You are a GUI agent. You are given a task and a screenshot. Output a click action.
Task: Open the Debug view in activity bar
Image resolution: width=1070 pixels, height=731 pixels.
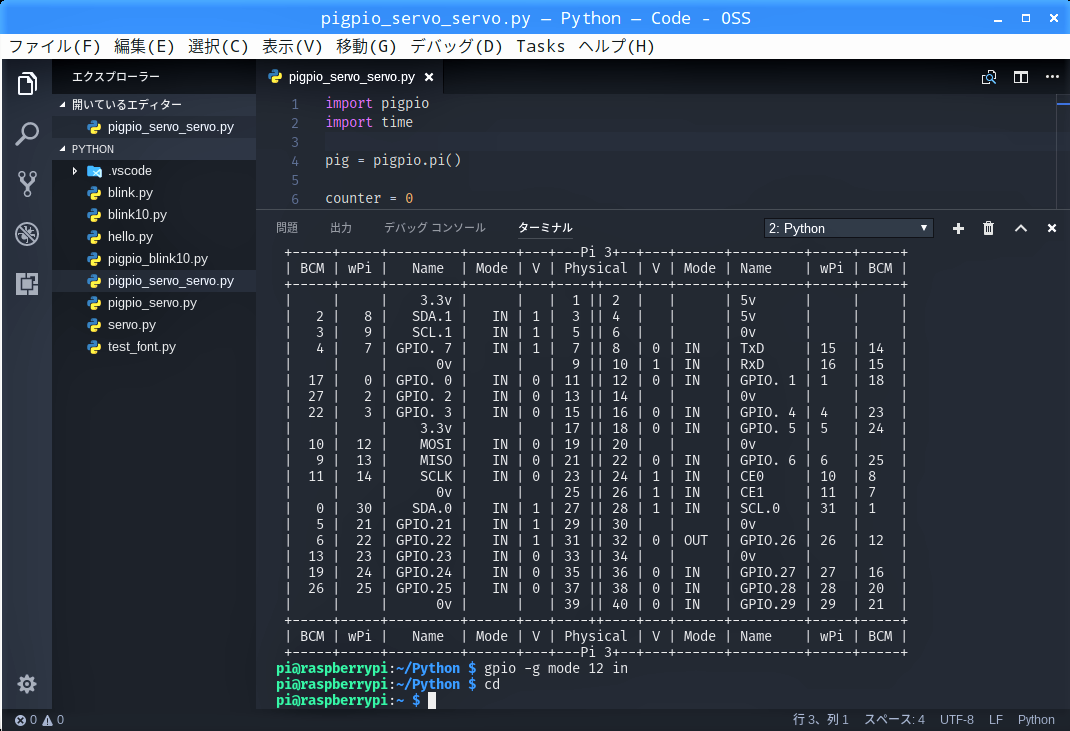click(27, 234)
